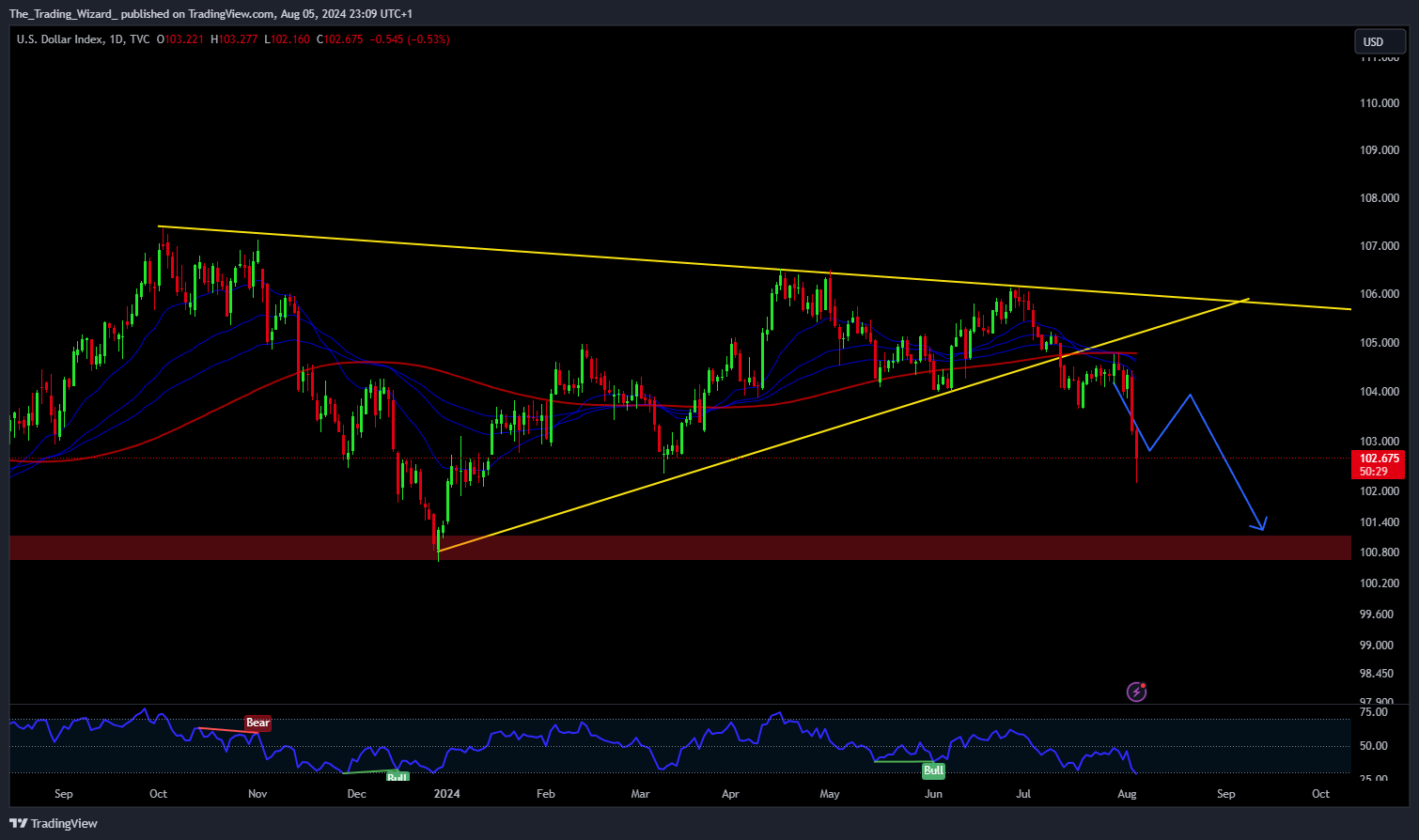Click the 108.000 price axis label
The width and height of the screenshot is (1419, 840).
click(x=1379, y=198)
